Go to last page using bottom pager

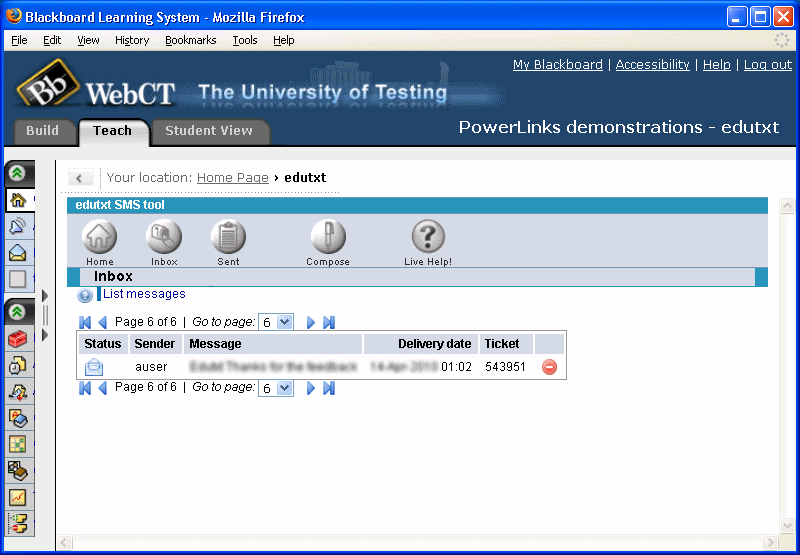tap(329, 388)
